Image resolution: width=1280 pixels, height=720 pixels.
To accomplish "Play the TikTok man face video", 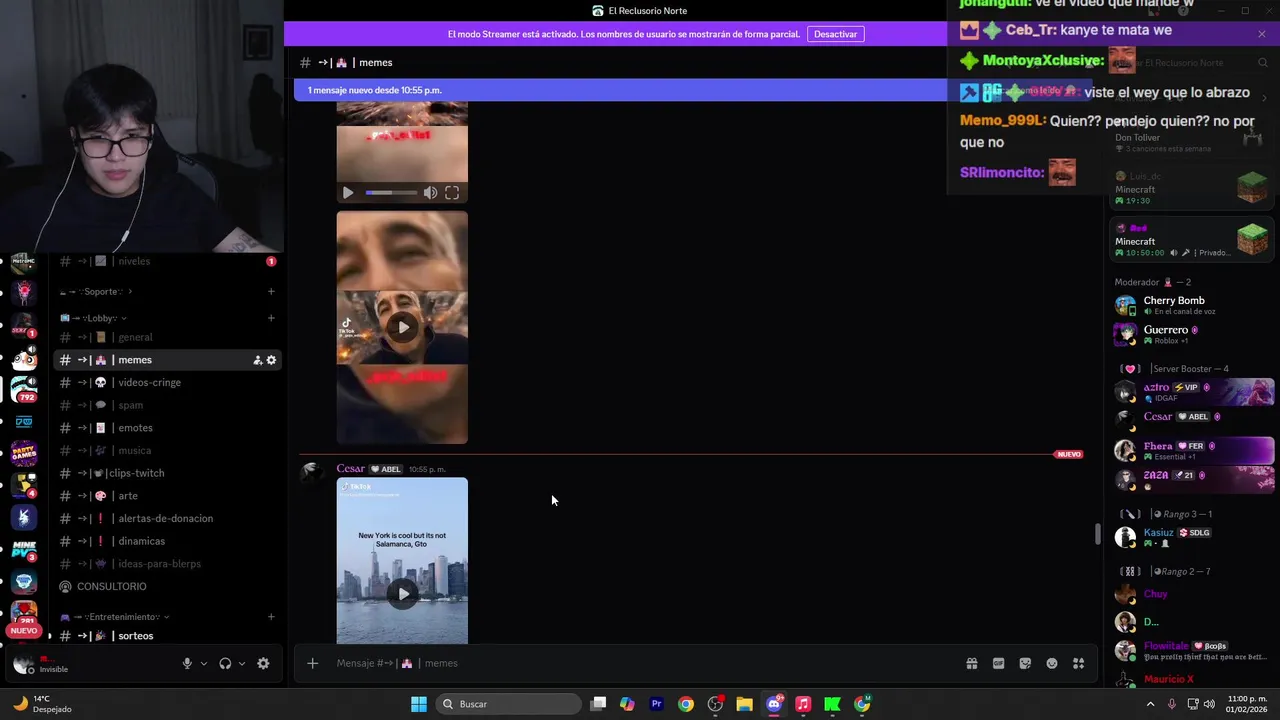I will click(402, 327).
